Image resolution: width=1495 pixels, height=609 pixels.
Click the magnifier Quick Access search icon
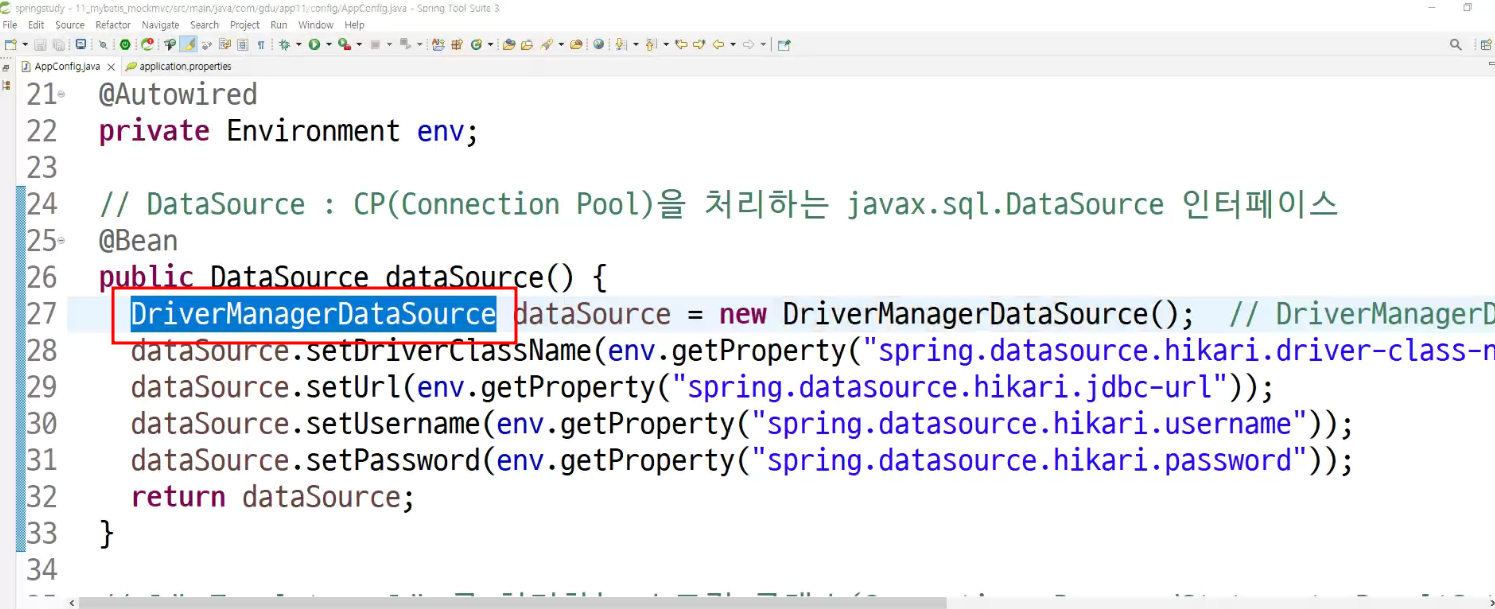pos(1456,44)
